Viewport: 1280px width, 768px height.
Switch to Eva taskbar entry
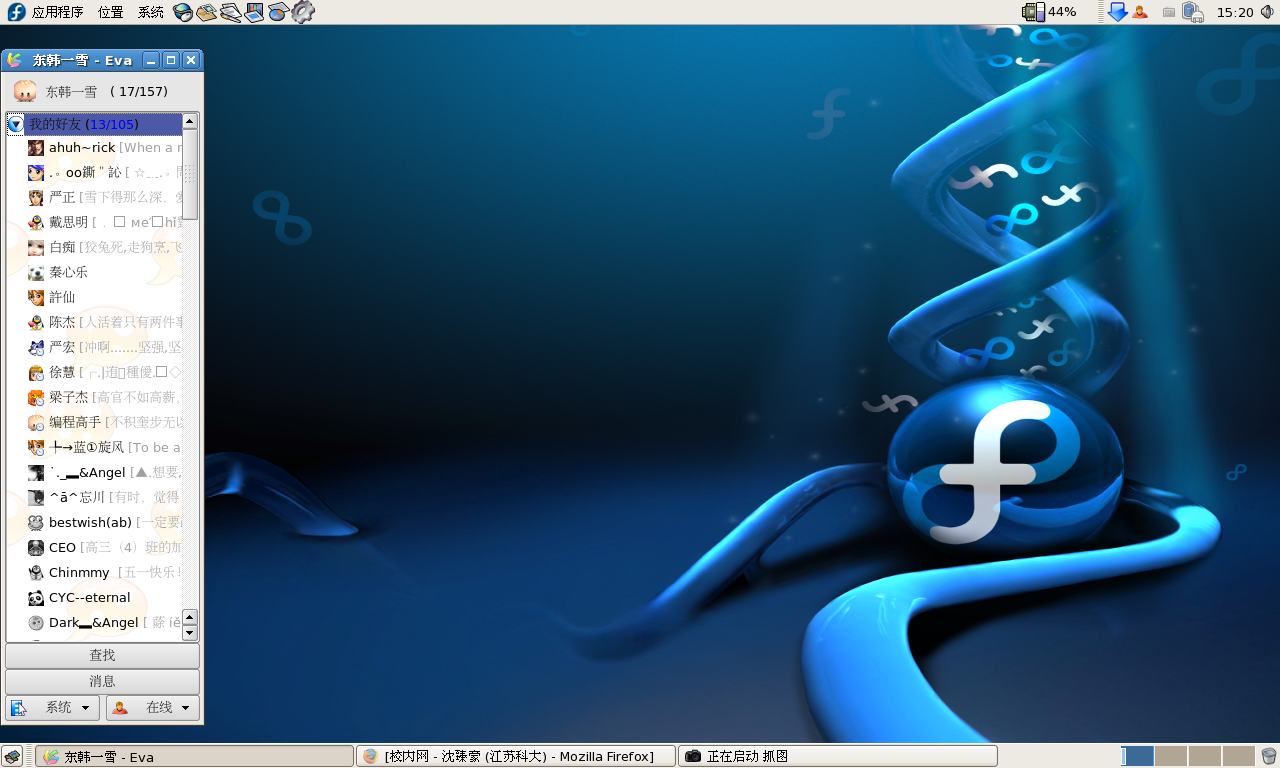[195, 756]
